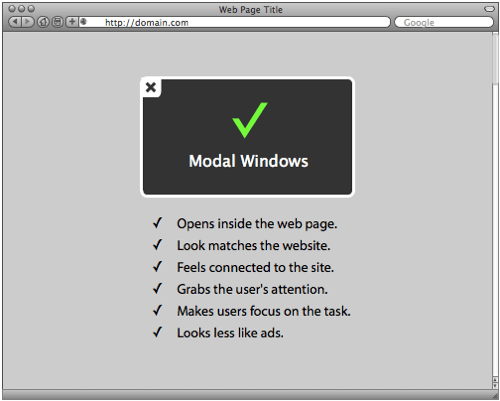This screenshot has height=401, width=500.
Task: Click the checkmark beside Looks less like ads
Action: click(157, 332)
